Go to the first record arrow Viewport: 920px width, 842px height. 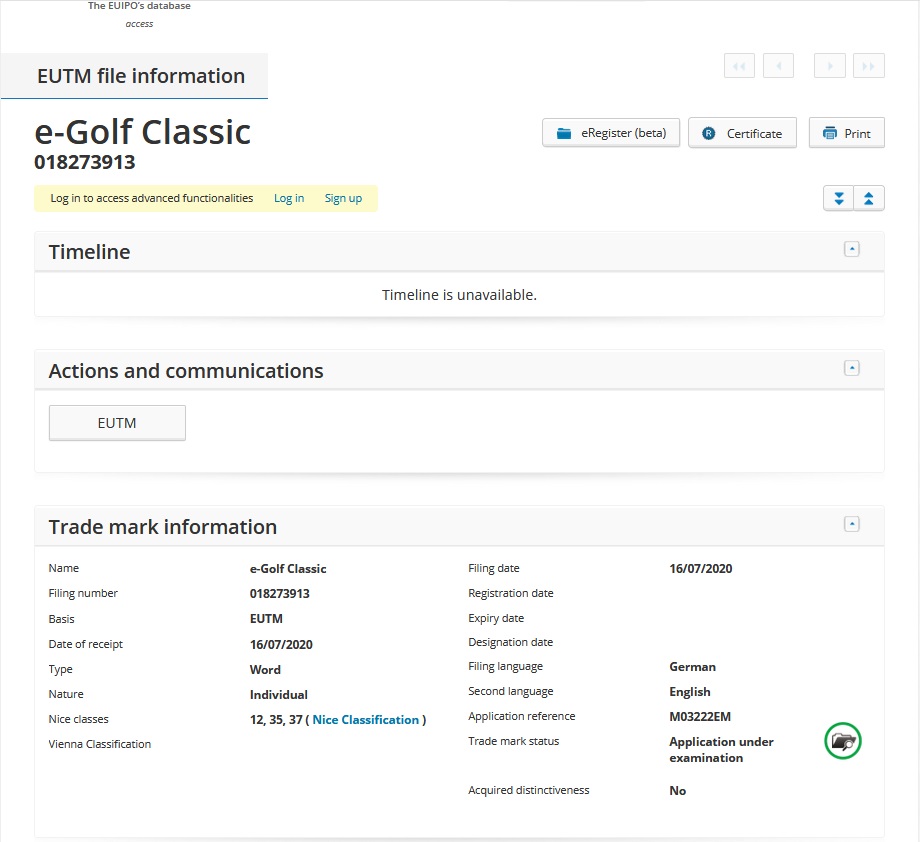739,66
